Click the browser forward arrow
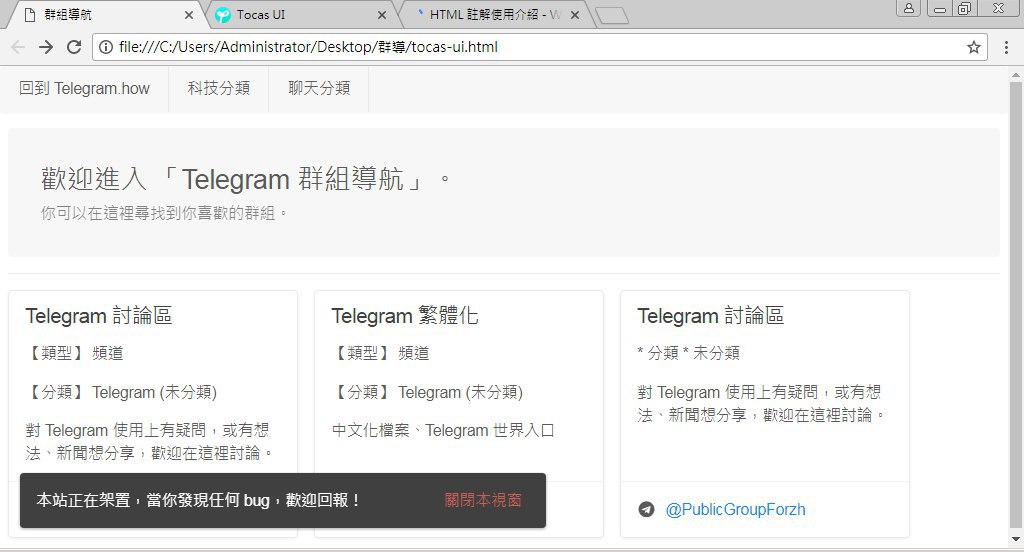The image size is (1024, 552). (46, 47)
